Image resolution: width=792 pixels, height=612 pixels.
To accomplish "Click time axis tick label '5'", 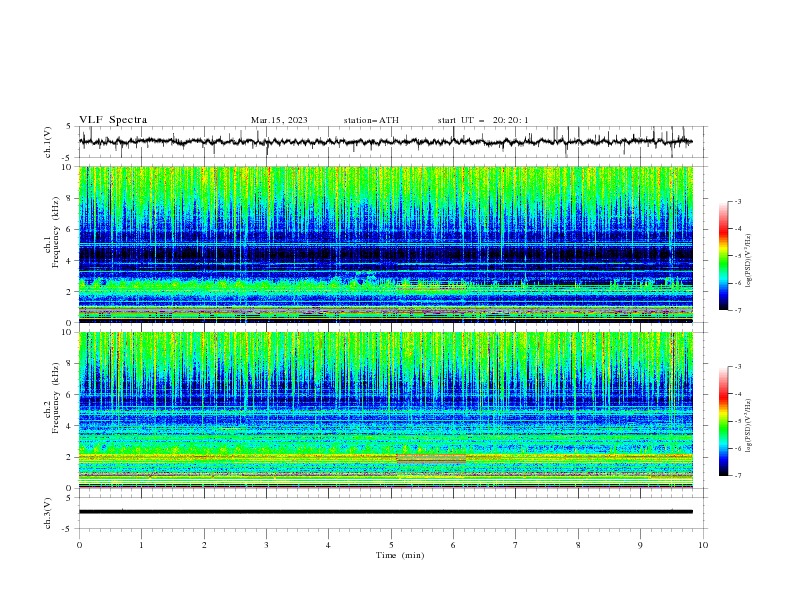I will click(391, 545).
